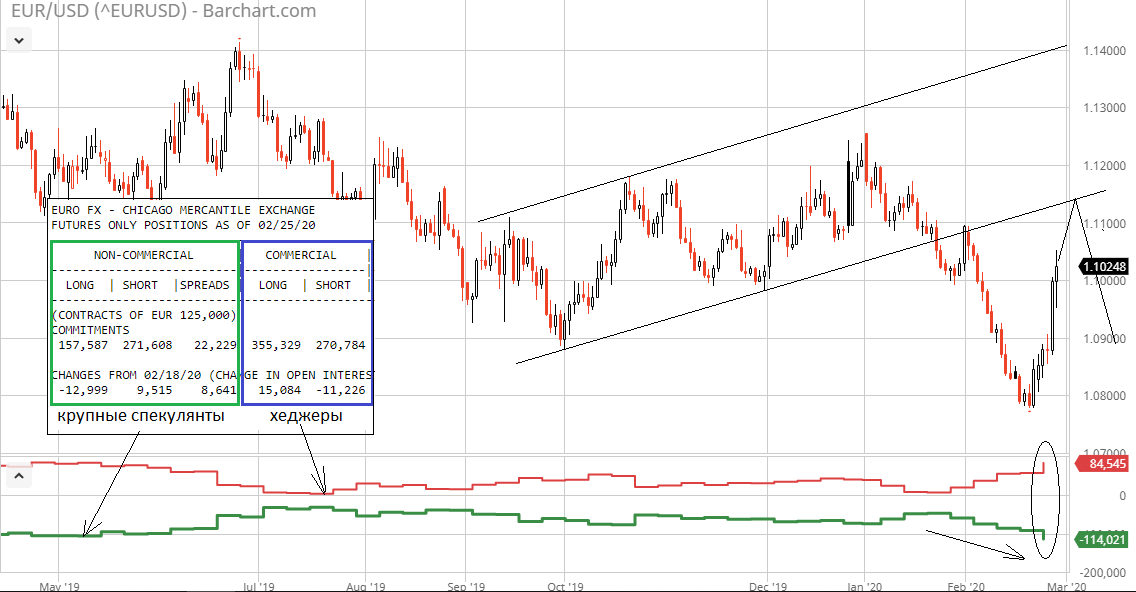Select the Sep '19 date axis label

click(466, 583)
